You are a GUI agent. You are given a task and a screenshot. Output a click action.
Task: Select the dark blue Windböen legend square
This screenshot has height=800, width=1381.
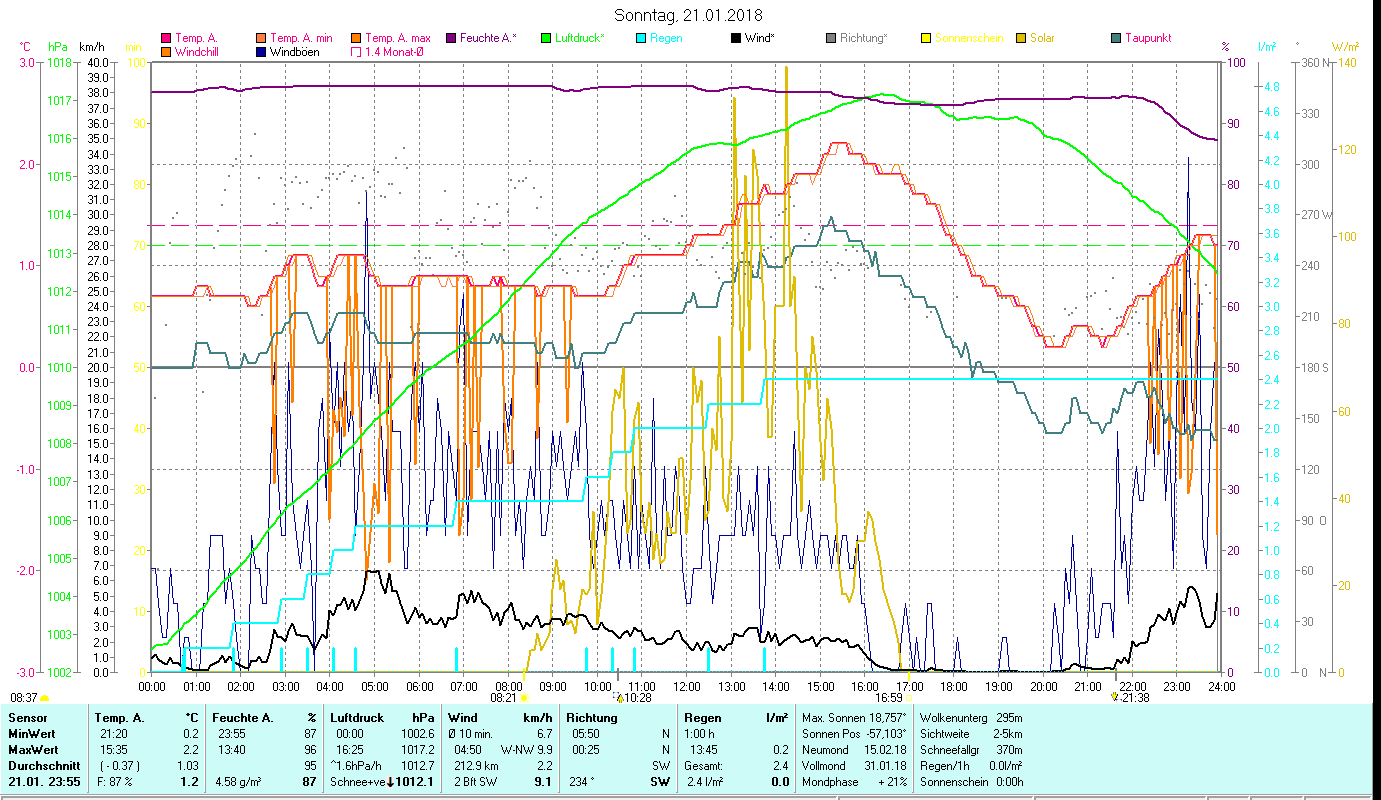(262, 52)
